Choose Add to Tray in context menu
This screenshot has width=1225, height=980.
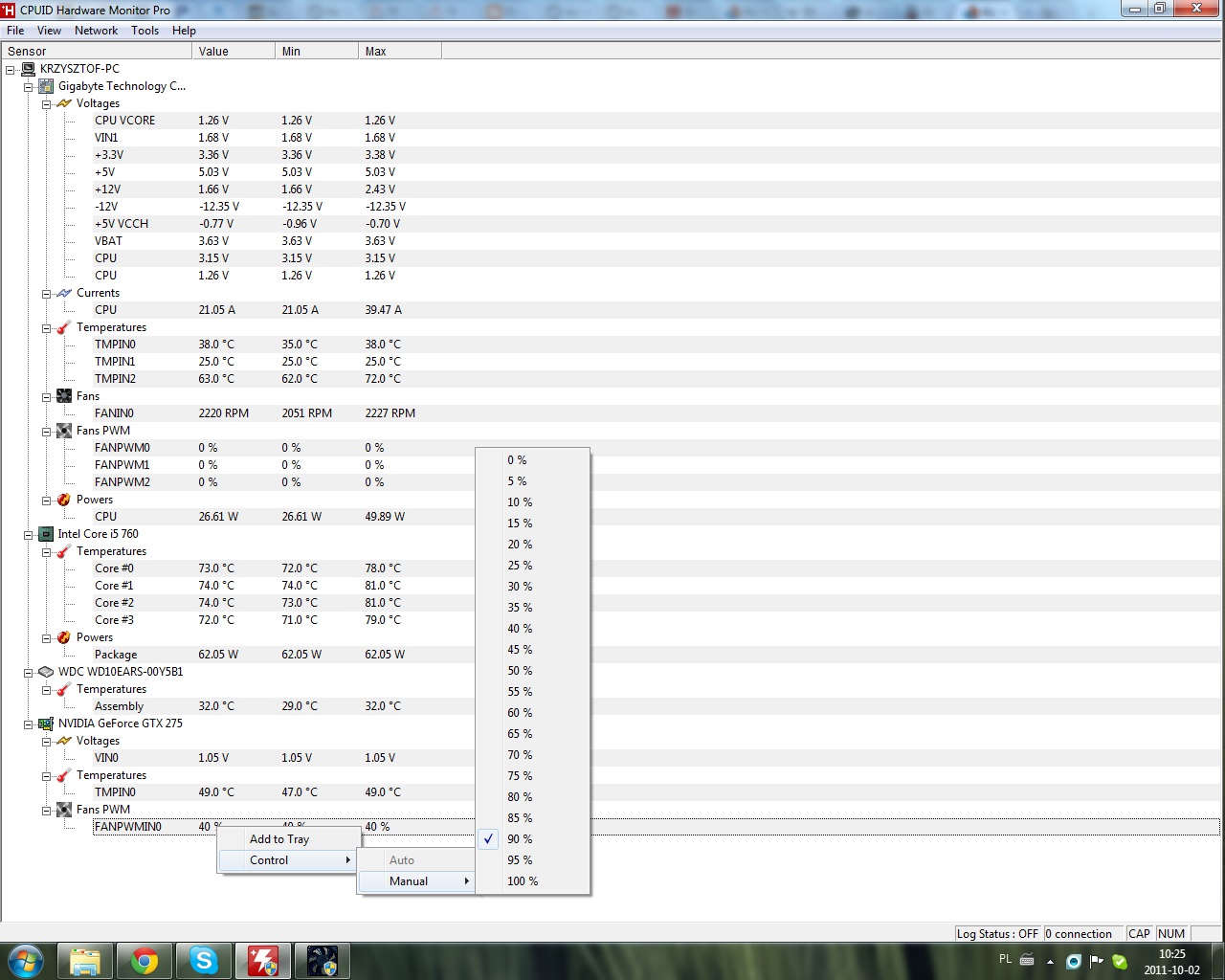289,839
